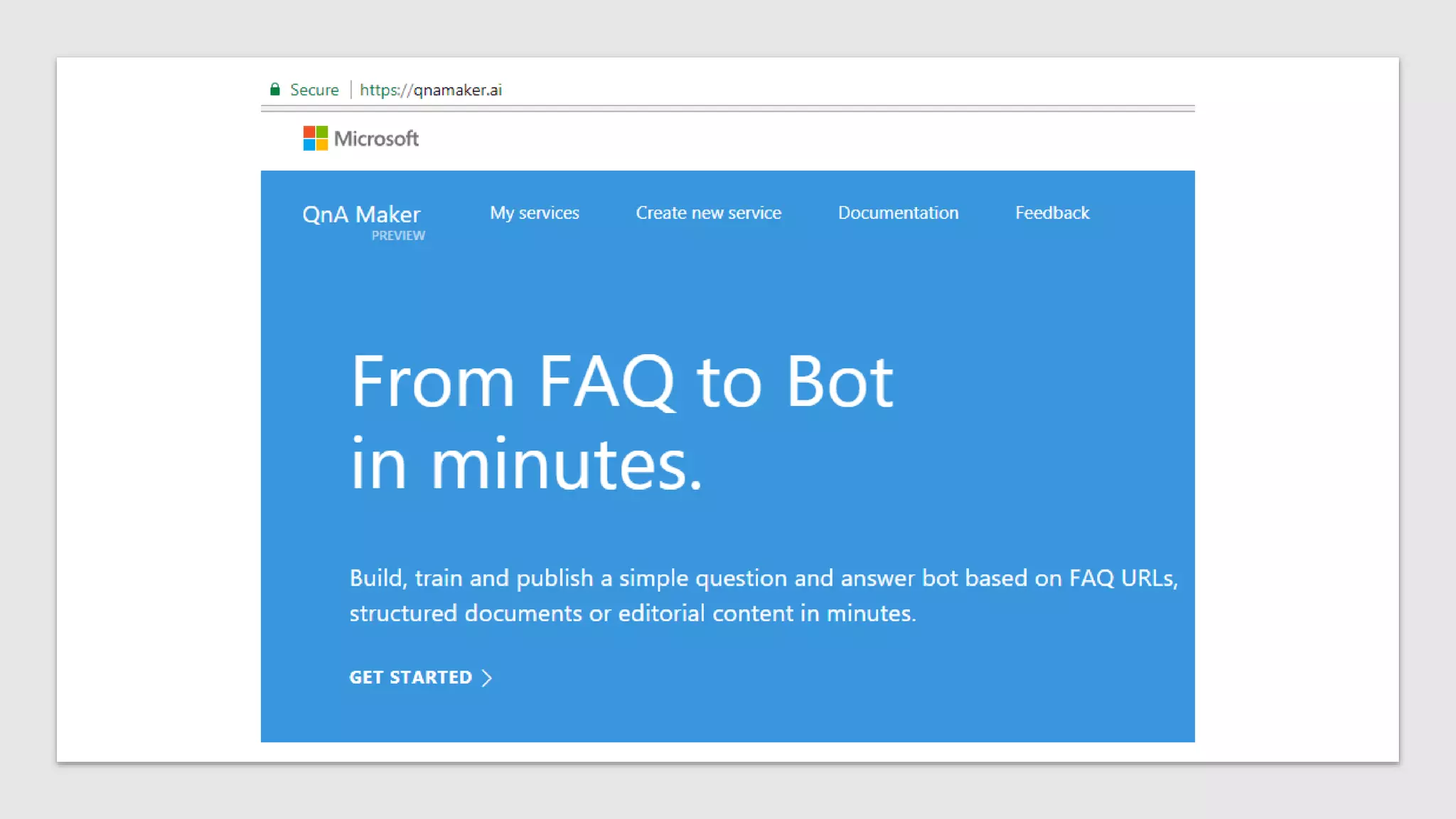The image size is (1456, 819).
Task: Open the Documentation nav link
Action: [x=898, y=213]
